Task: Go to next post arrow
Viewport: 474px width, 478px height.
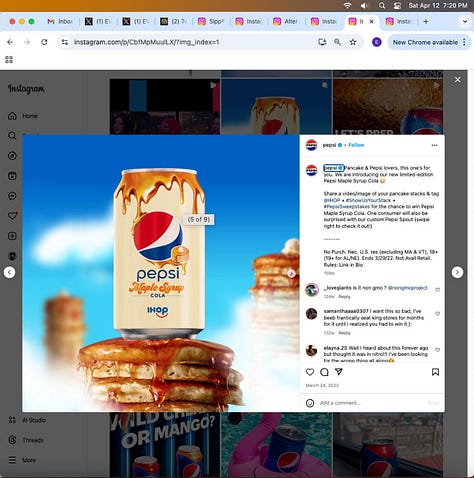Action: 457,272
